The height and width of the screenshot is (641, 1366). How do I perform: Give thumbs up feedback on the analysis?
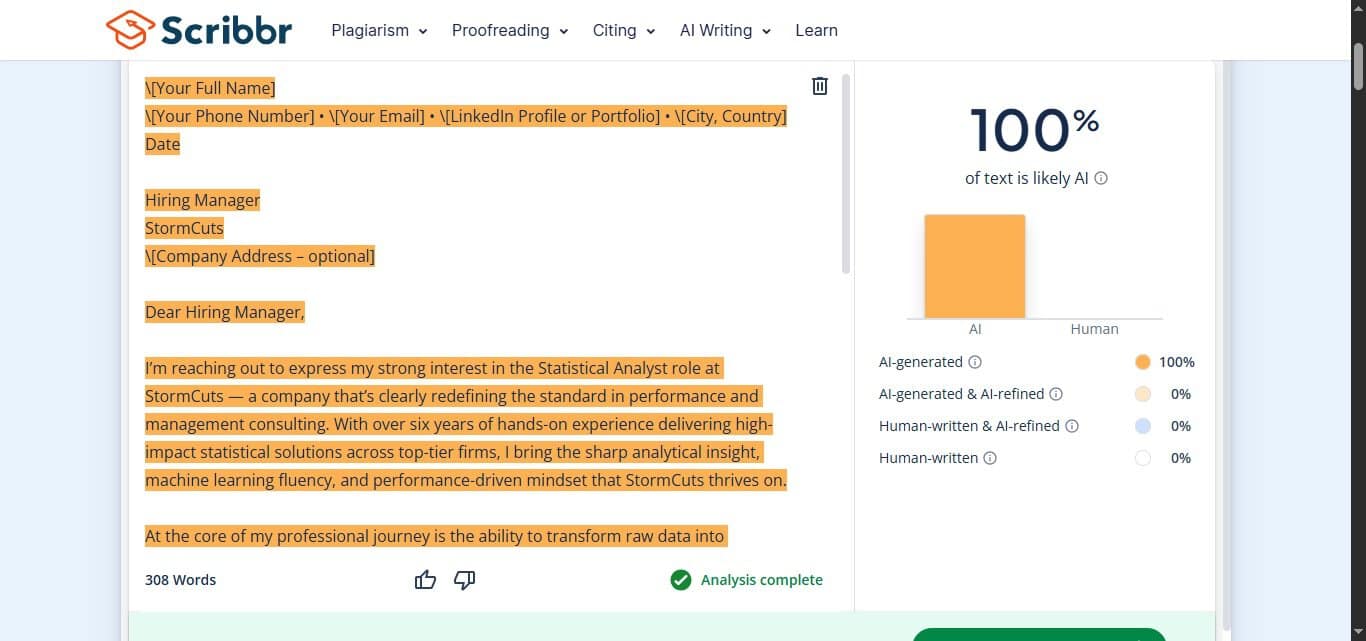point(425,579)
